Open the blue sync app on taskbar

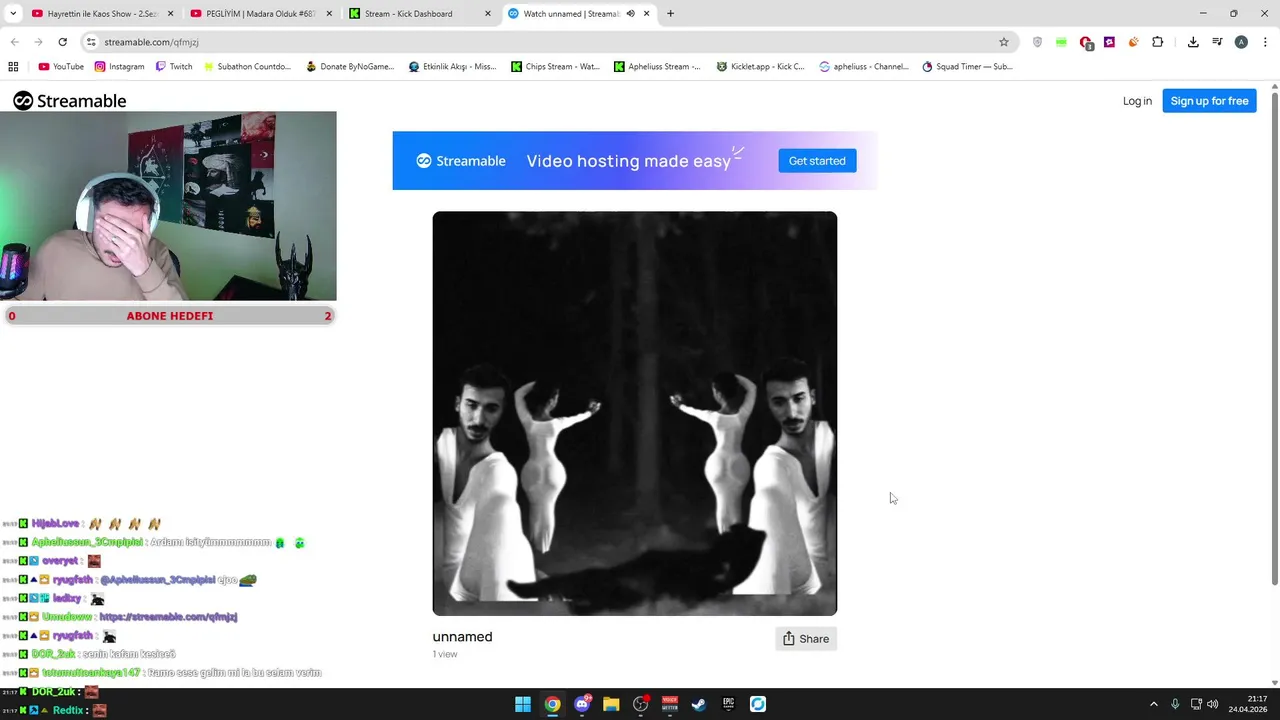(758, 704)
